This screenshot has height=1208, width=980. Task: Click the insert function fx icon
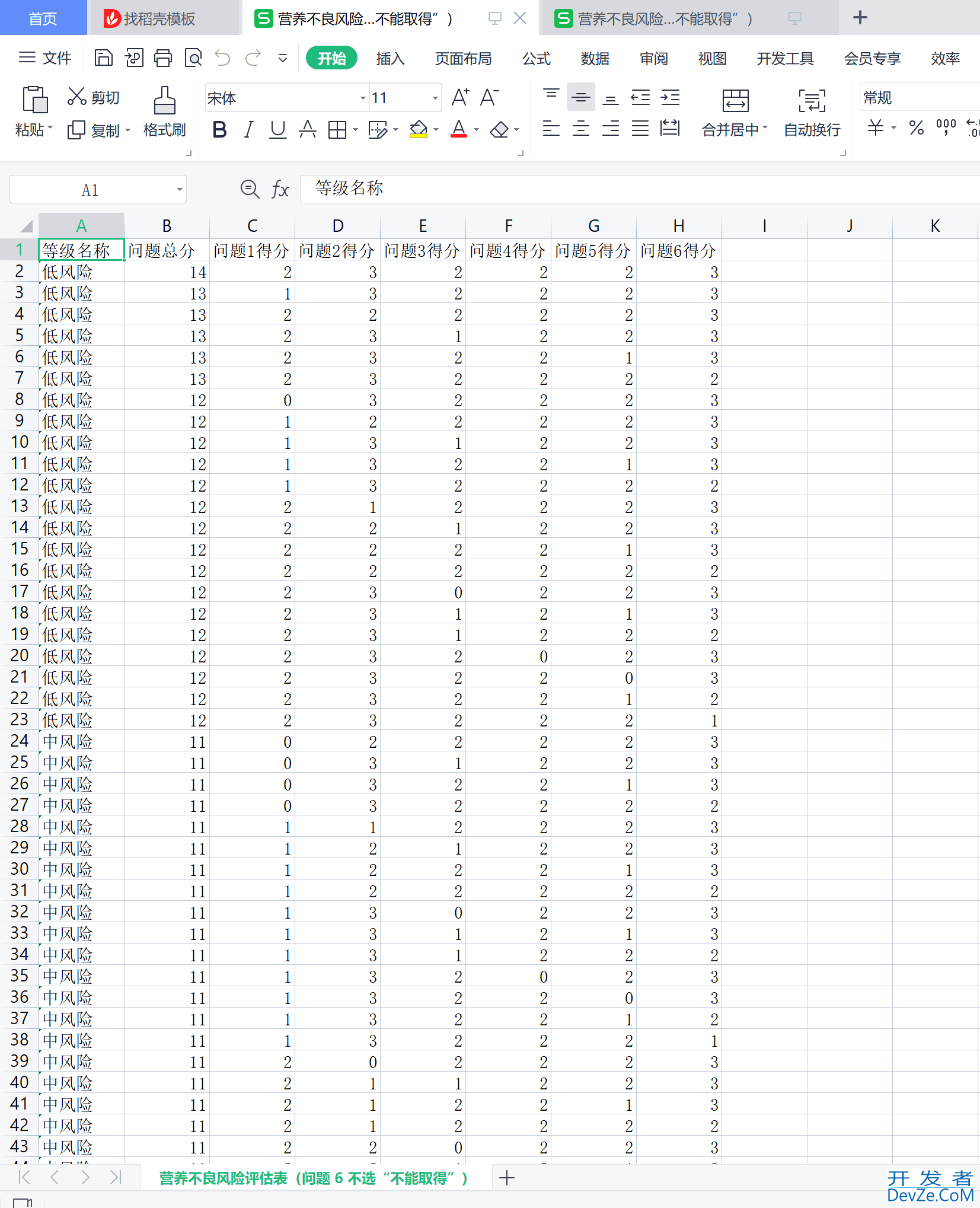(x=280, y=190)
